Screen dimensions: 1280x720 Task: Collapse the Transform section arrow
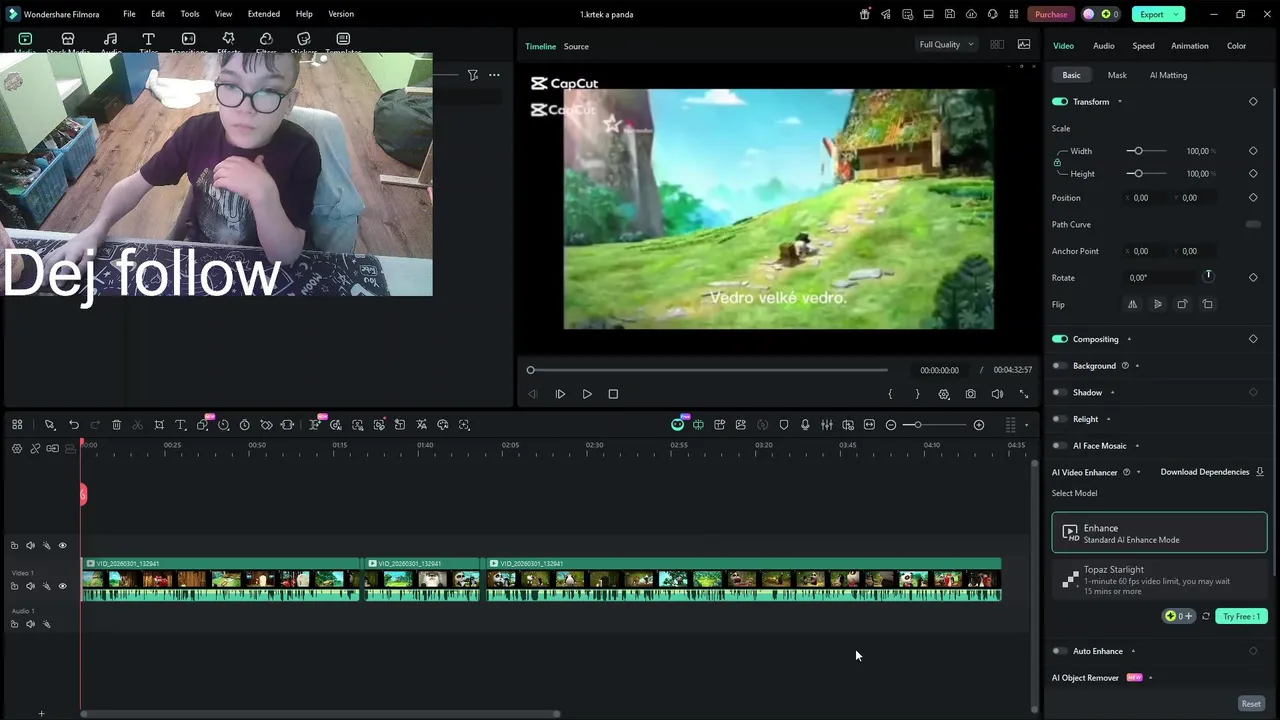[x=1119, y=102]
